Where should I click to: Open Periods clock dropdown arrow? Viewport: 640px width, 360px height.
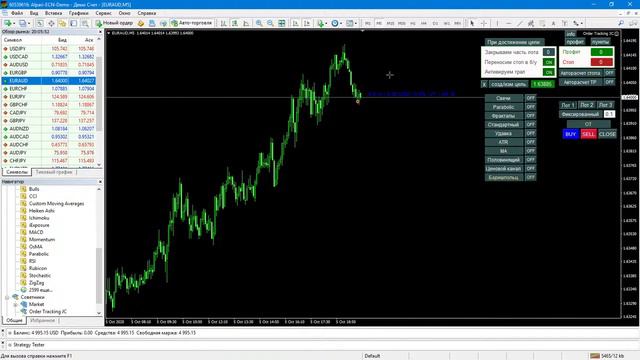(341, 23)
